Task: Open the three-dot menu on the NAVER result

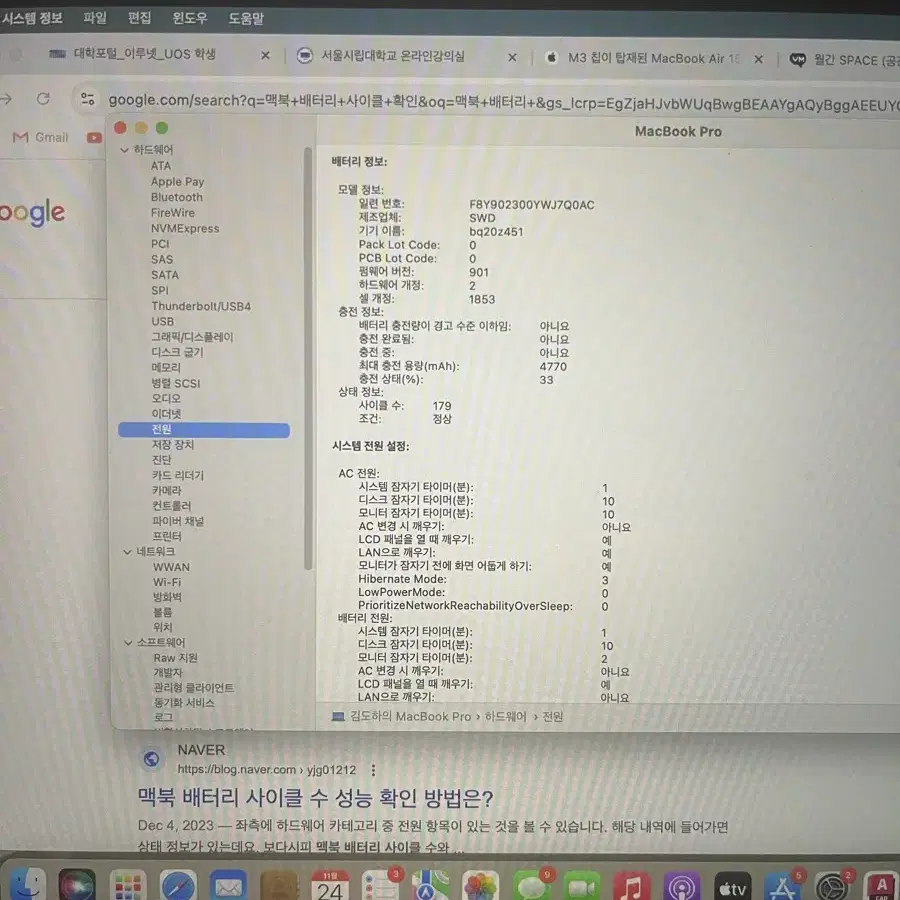Action: click(x=374, y=770)
